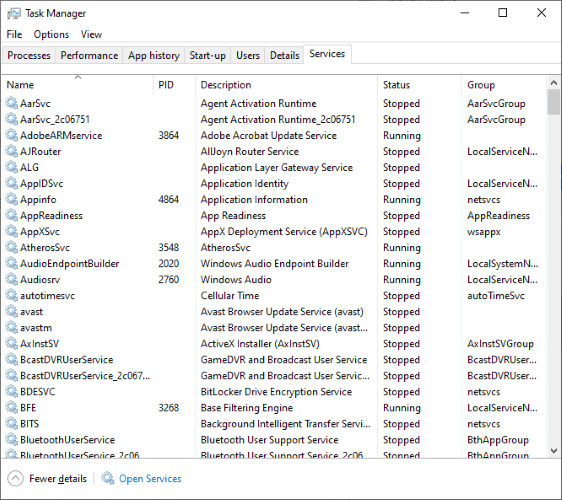The height and width of the screenshot is (500, 562).
Task: Click the scrollbar down arrow
Action: (554, 451)
